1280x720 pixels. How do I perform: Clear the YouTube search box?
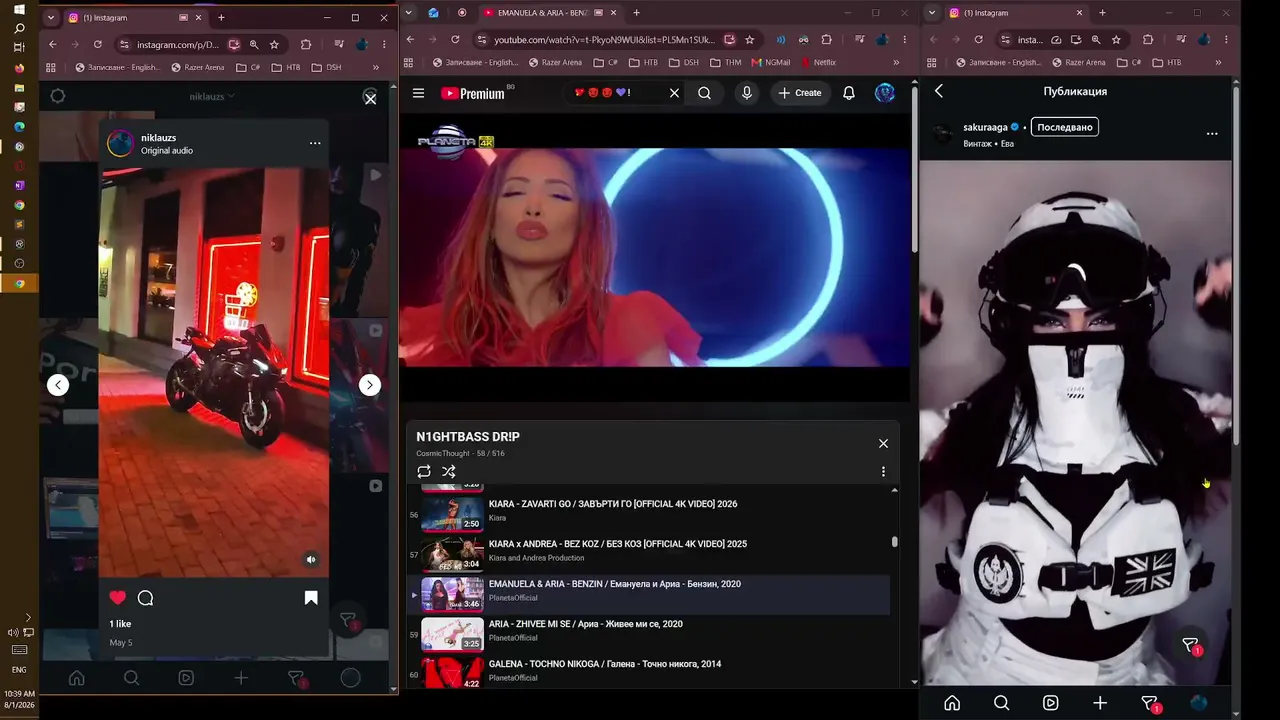click(674, 93)
